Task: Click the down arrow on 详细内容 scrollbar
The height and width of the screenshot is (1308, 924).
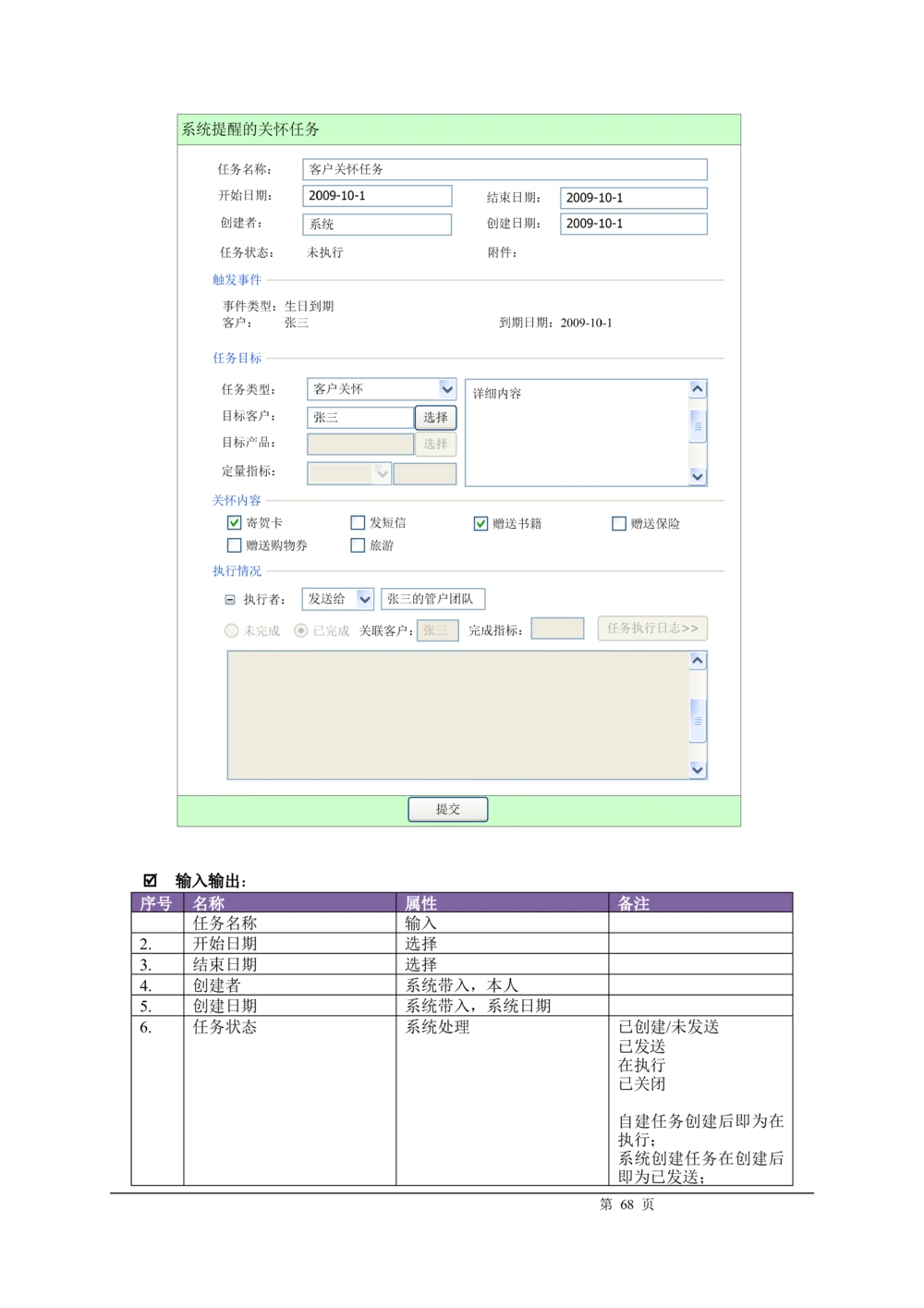Action: [x=698, y=477]
